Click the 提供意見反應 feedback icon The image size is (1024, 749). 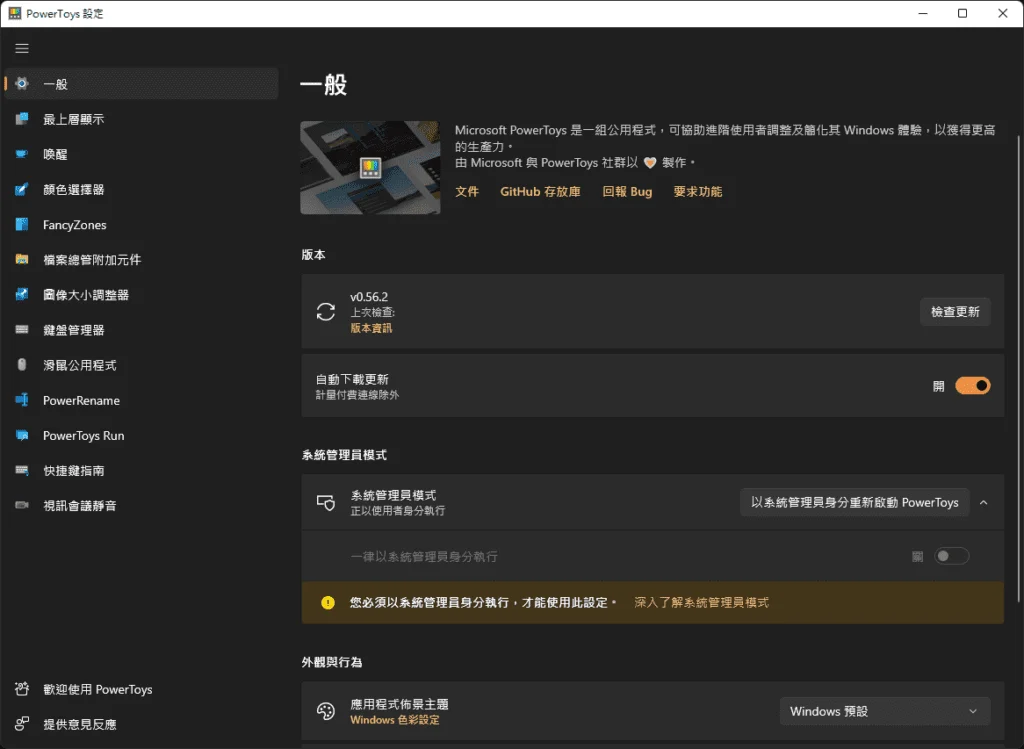point(22,724)
